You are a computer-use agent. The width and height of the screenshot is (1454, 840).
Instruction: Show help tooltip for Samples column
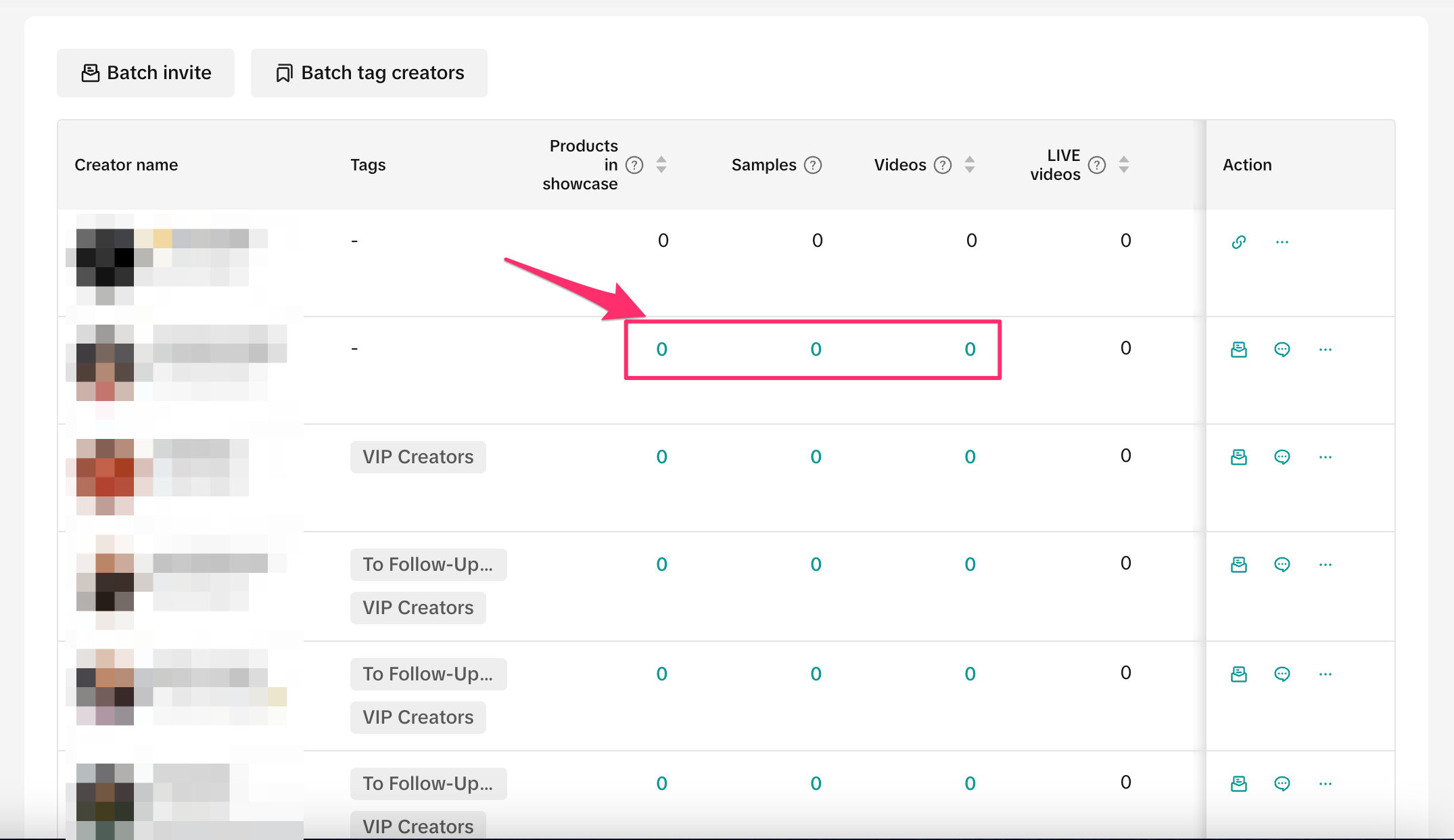pos(813,164)
